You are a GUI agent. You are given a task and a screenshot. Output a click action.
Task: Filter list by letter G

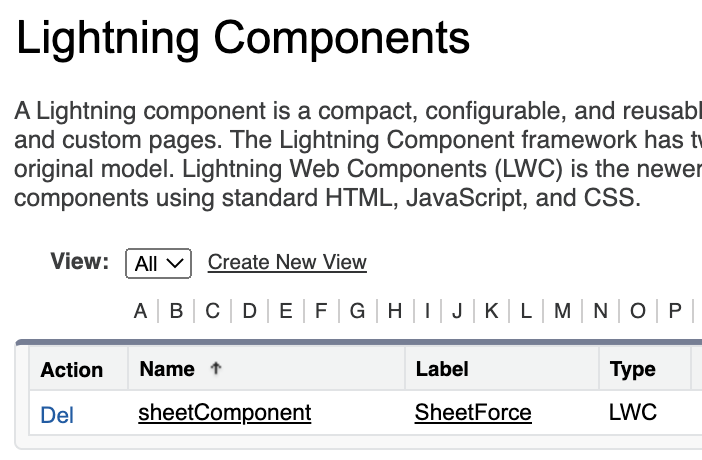(x=357, y=311)
